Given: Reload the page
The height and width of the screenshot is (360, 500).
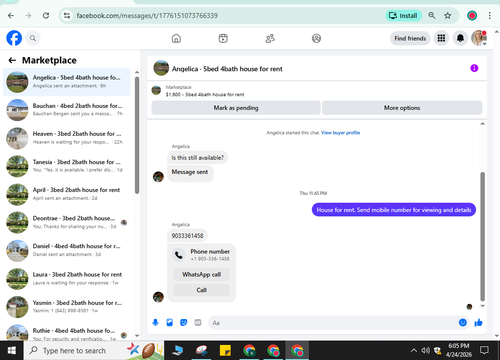Looking at the screenshot, I should [46, 16].
